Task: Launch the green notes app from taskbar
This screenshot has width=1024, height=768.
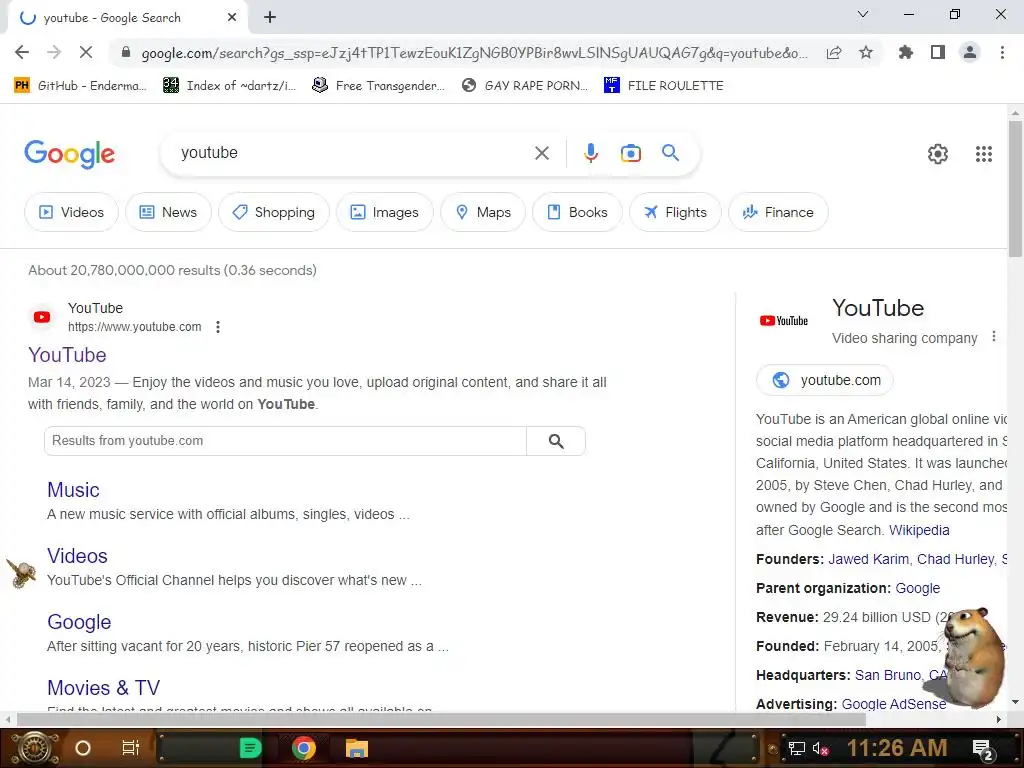Action: tap(250, 748)
